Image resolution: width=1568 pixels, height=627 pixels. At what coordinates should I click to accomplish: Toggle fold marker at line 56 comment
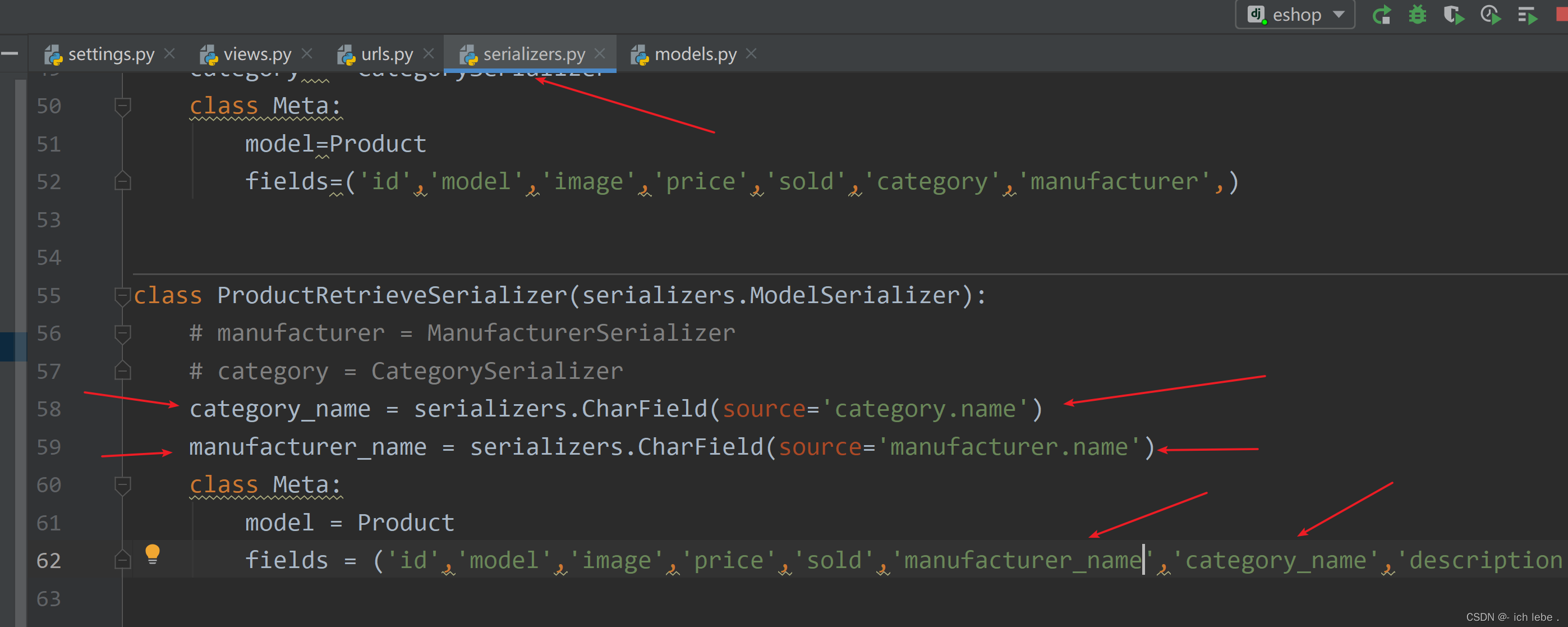point(122,333)
